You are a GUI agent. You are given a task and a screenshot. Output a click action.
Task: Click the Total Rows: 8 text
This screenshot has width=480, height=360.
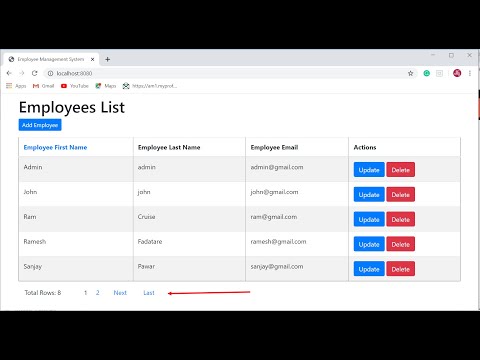43,293
